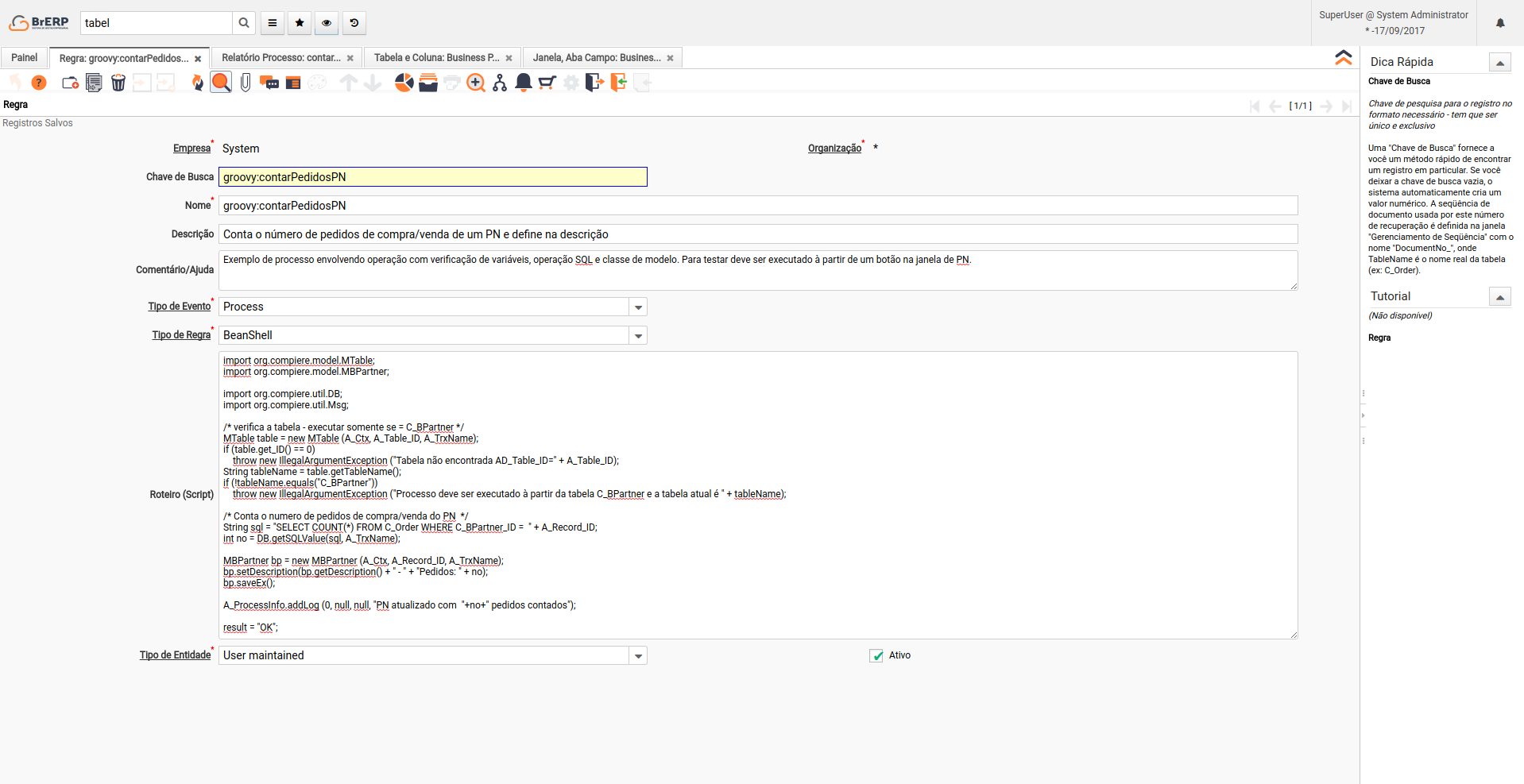Switch to Tabela e Coluna tab
Screen dimensions: 1524x784
436,58
